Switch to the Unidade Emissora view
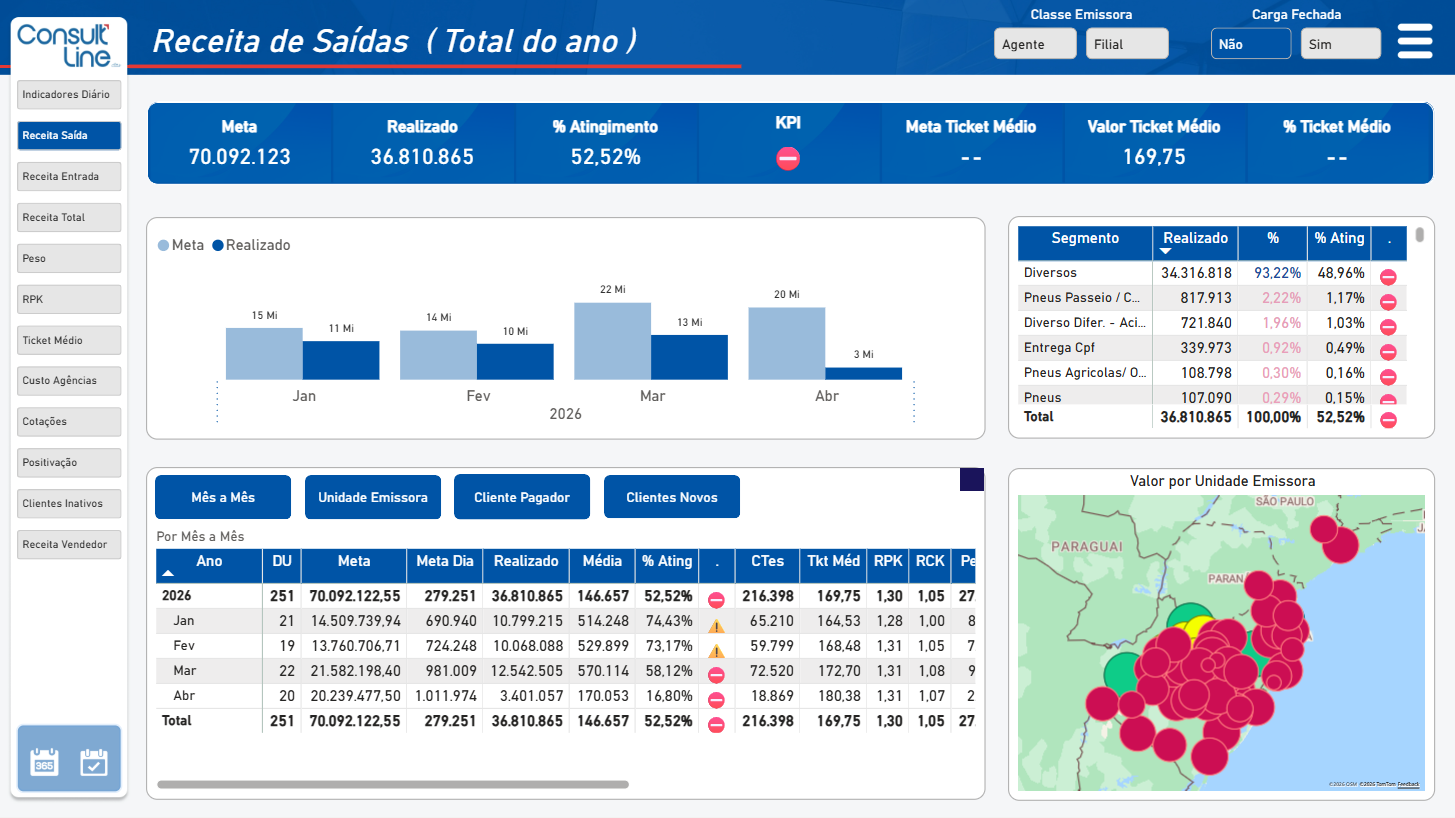The height and width of the screenshot is (818, 1455). tap(373, 497)
